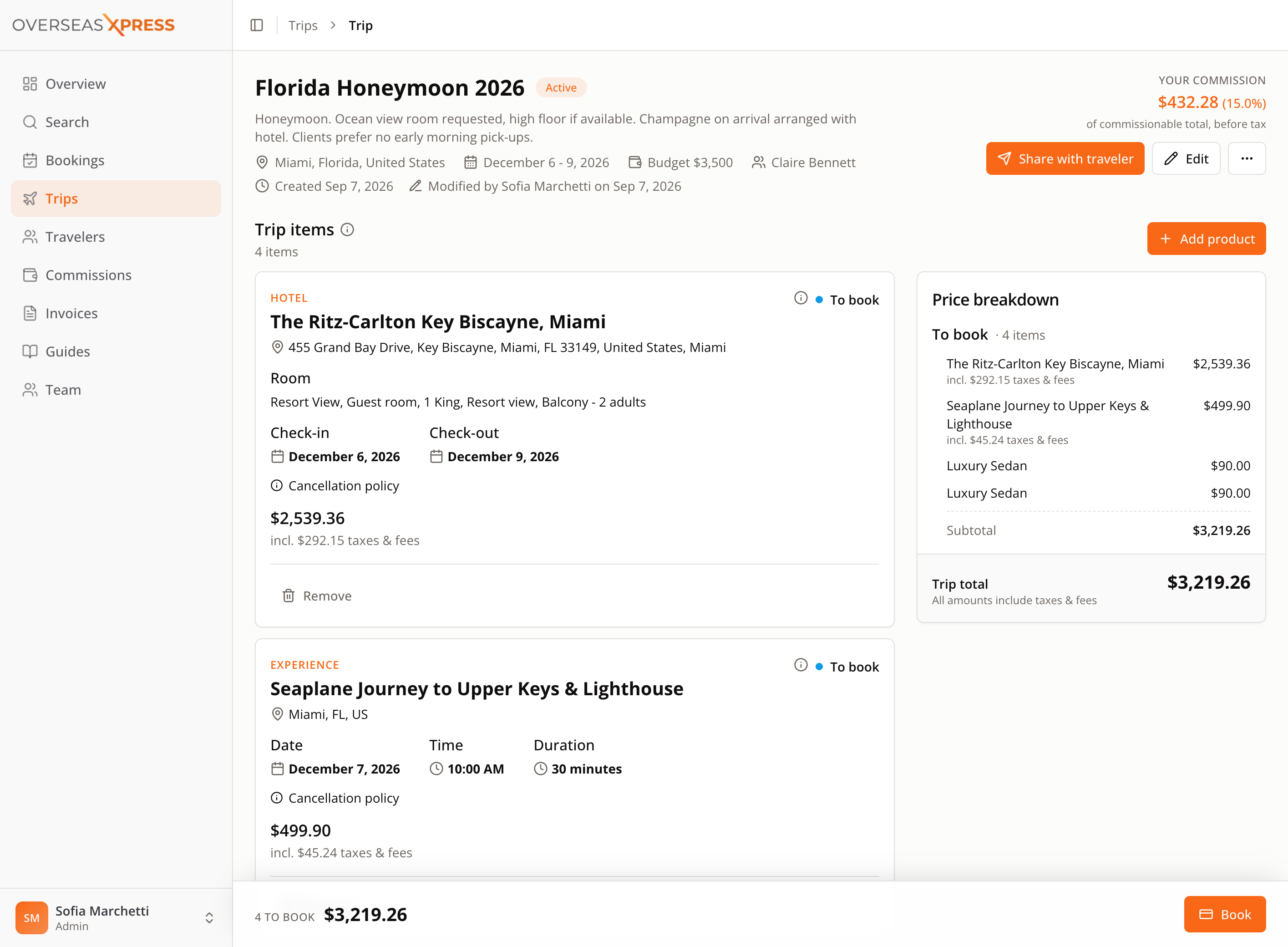View hotel Cancellation policy
Image resolution: width=1288 pixels, height=947 pixels.
coord(335,485)
